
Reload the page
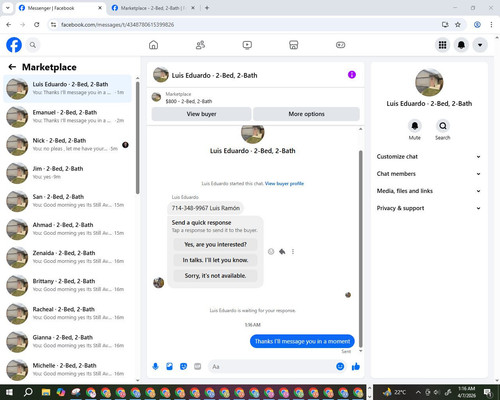(37, 25)
